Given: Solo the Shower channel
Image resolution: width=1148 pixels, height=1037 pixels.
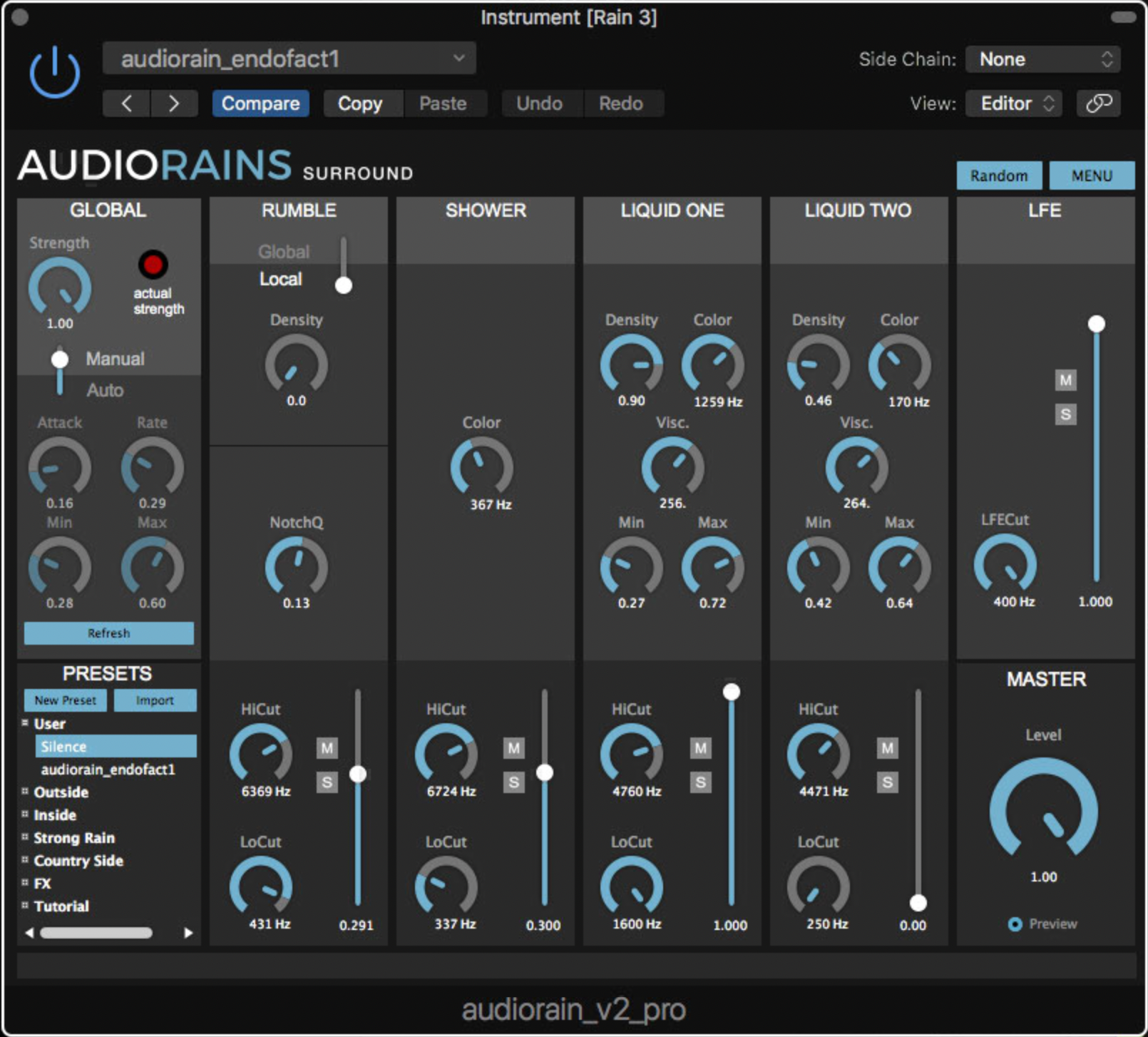Looking at the screenshot, I should tap(514, 782).
